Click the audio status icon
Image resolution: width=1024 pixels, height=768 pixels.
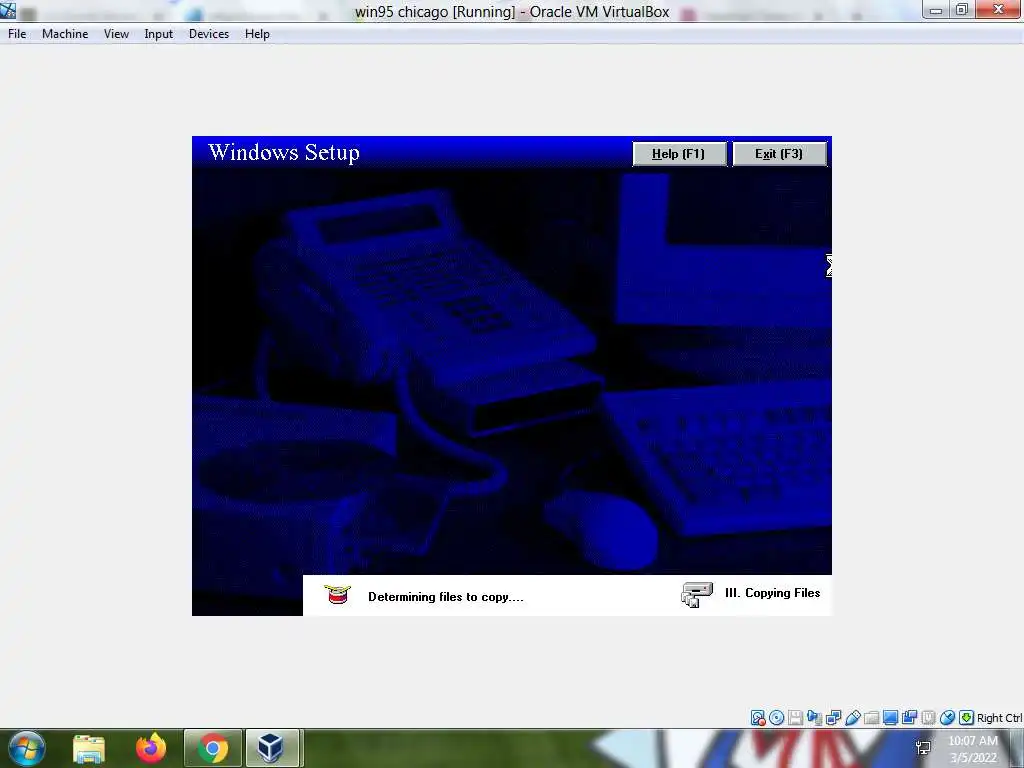coord(814,718)
